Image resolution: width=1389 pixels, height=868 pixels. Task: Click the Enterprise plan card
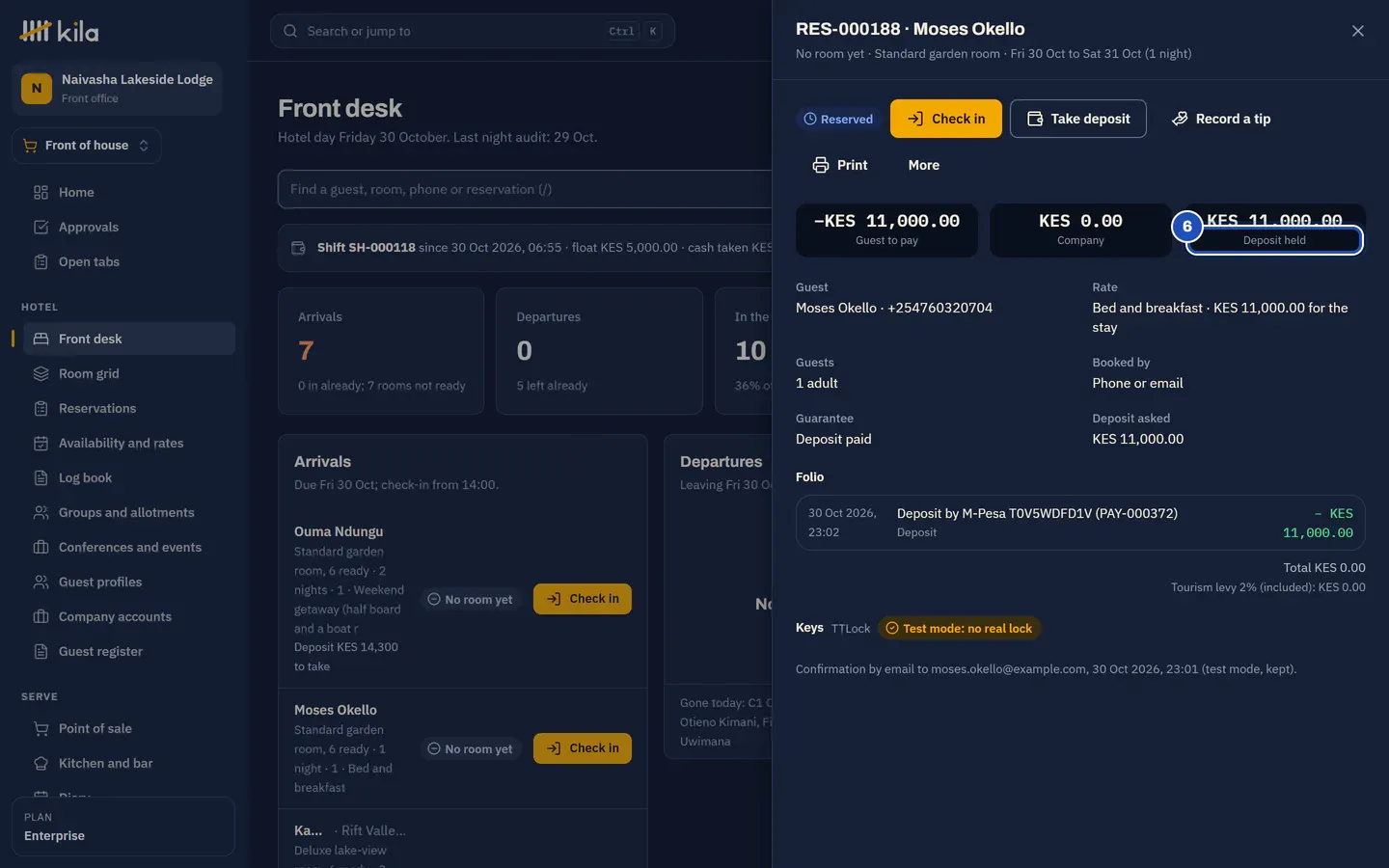(x=123, y=827)
